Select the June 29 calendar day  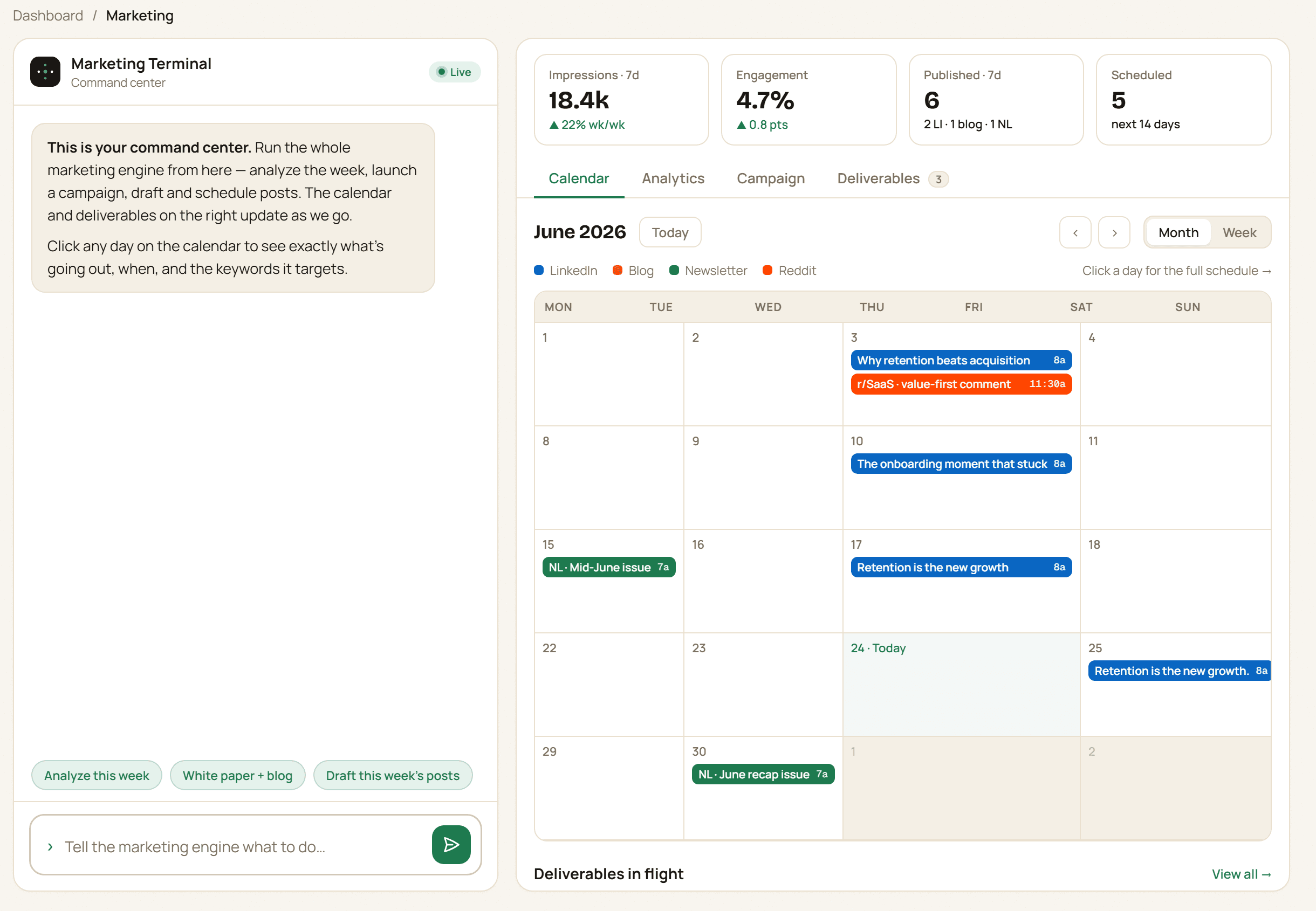point(608,788)
